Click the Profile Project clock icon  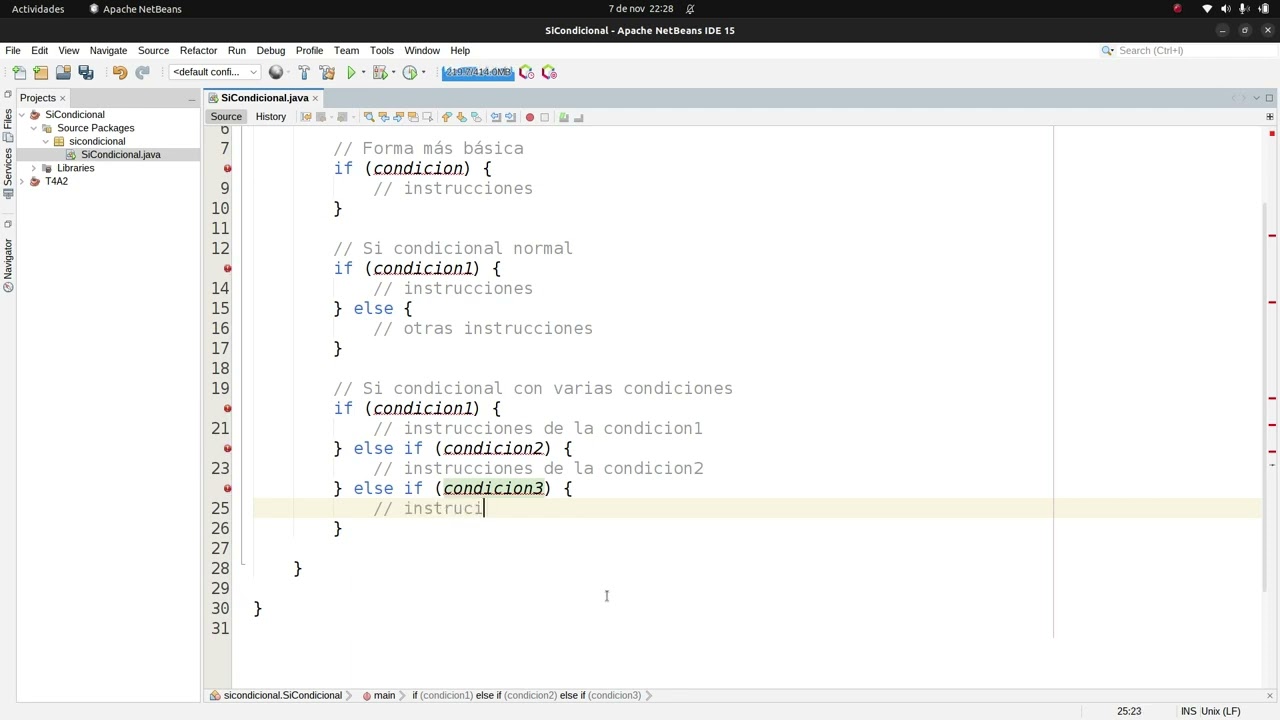409,72
